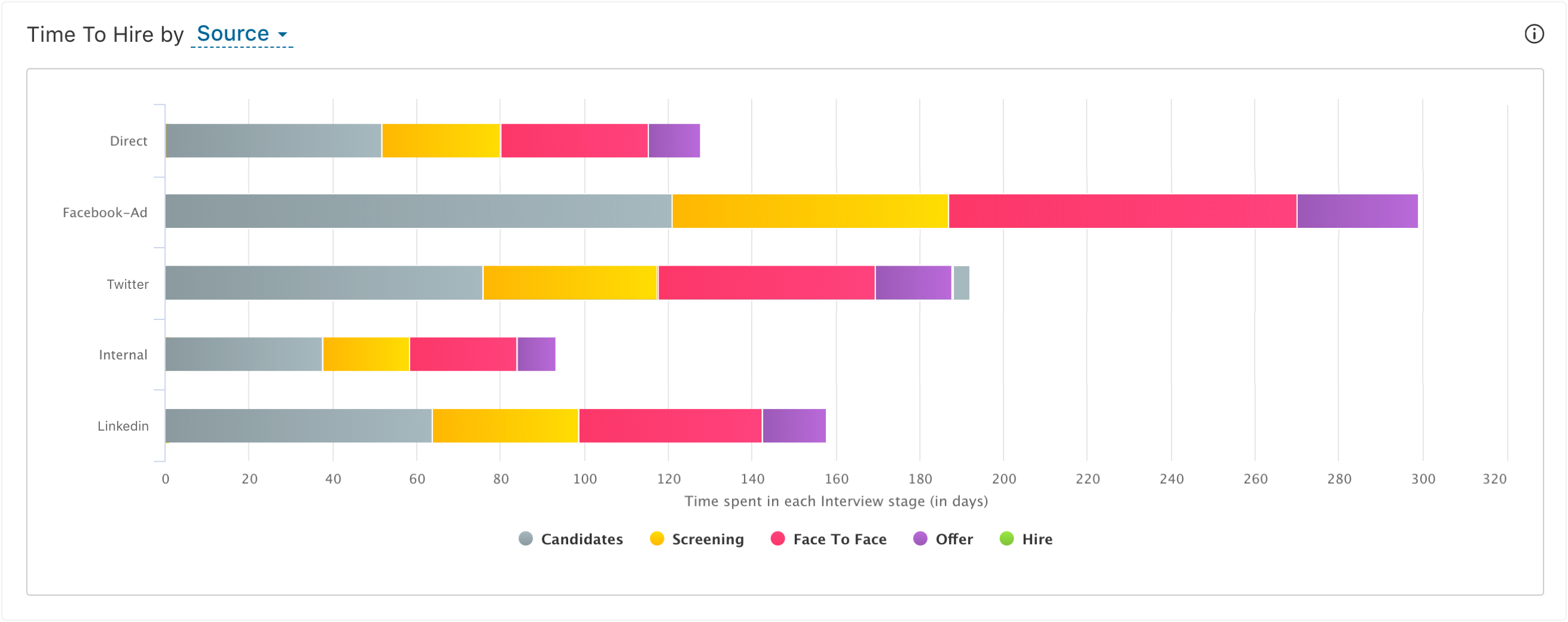Click the green Hire legend dot

[x=1007, y=539]
